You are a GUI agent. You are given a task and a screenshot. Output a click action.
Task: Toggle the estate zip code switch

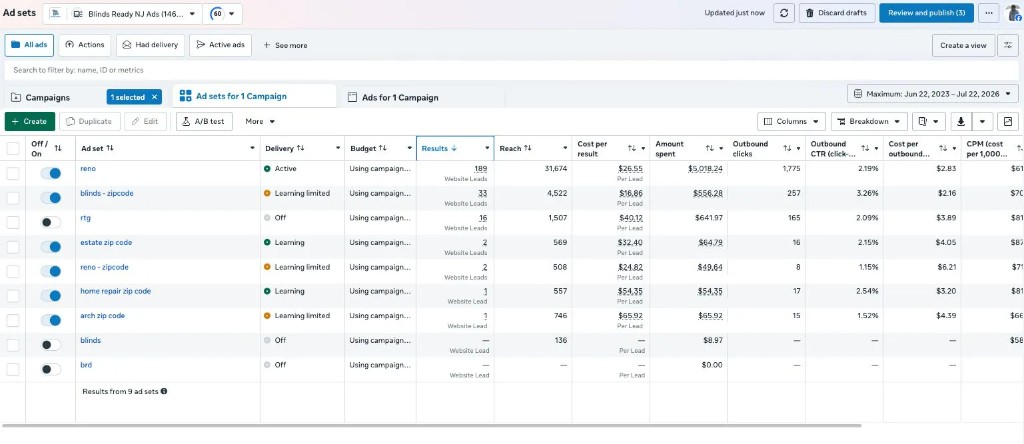click(x=50, y=246)
